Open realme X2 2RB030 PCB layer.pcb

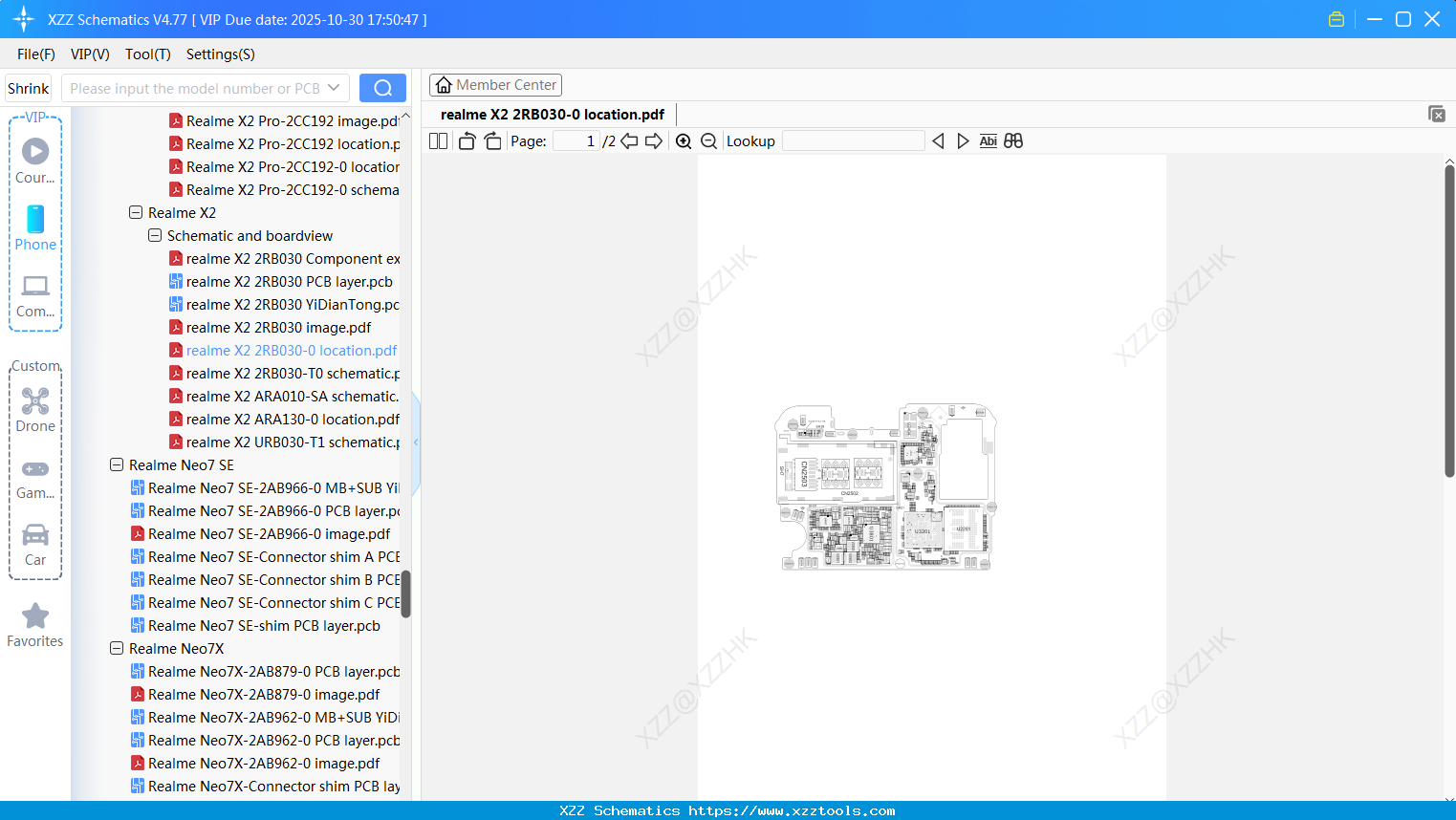click(281, 281)
